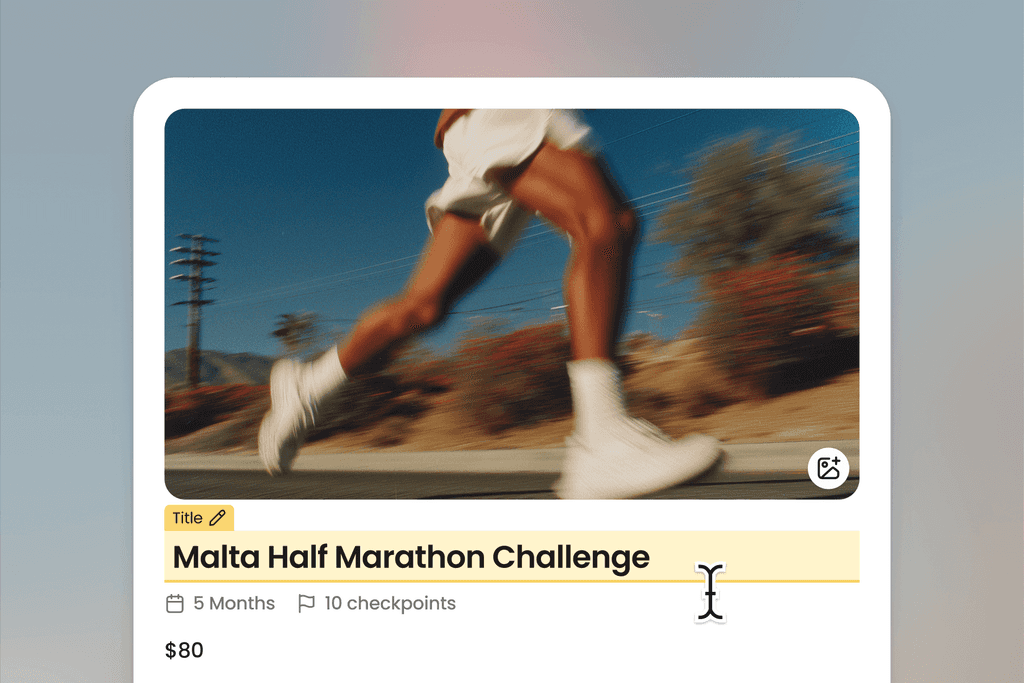Select the yellow Title label tag
This screenshot has width=1024, height=683.
click(199, 518)
